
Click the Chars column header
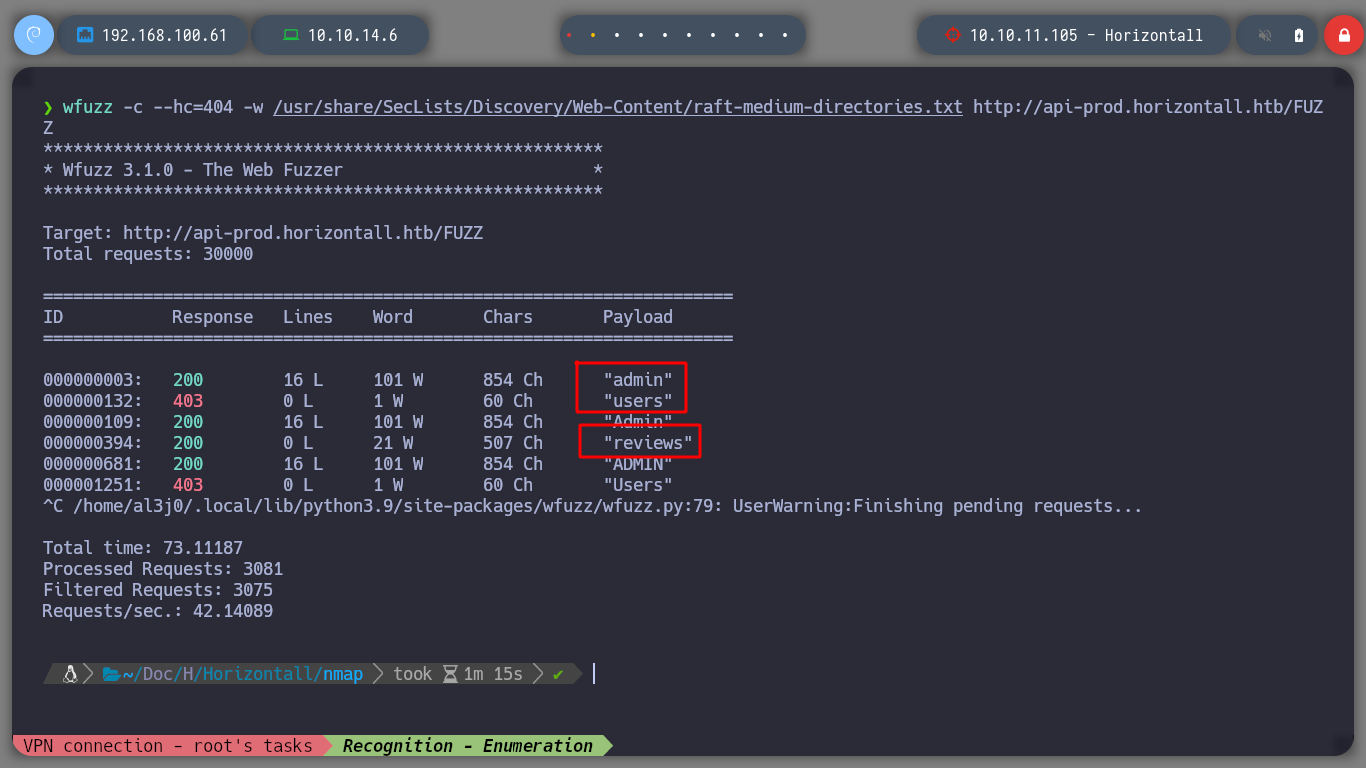coord(508,317)
